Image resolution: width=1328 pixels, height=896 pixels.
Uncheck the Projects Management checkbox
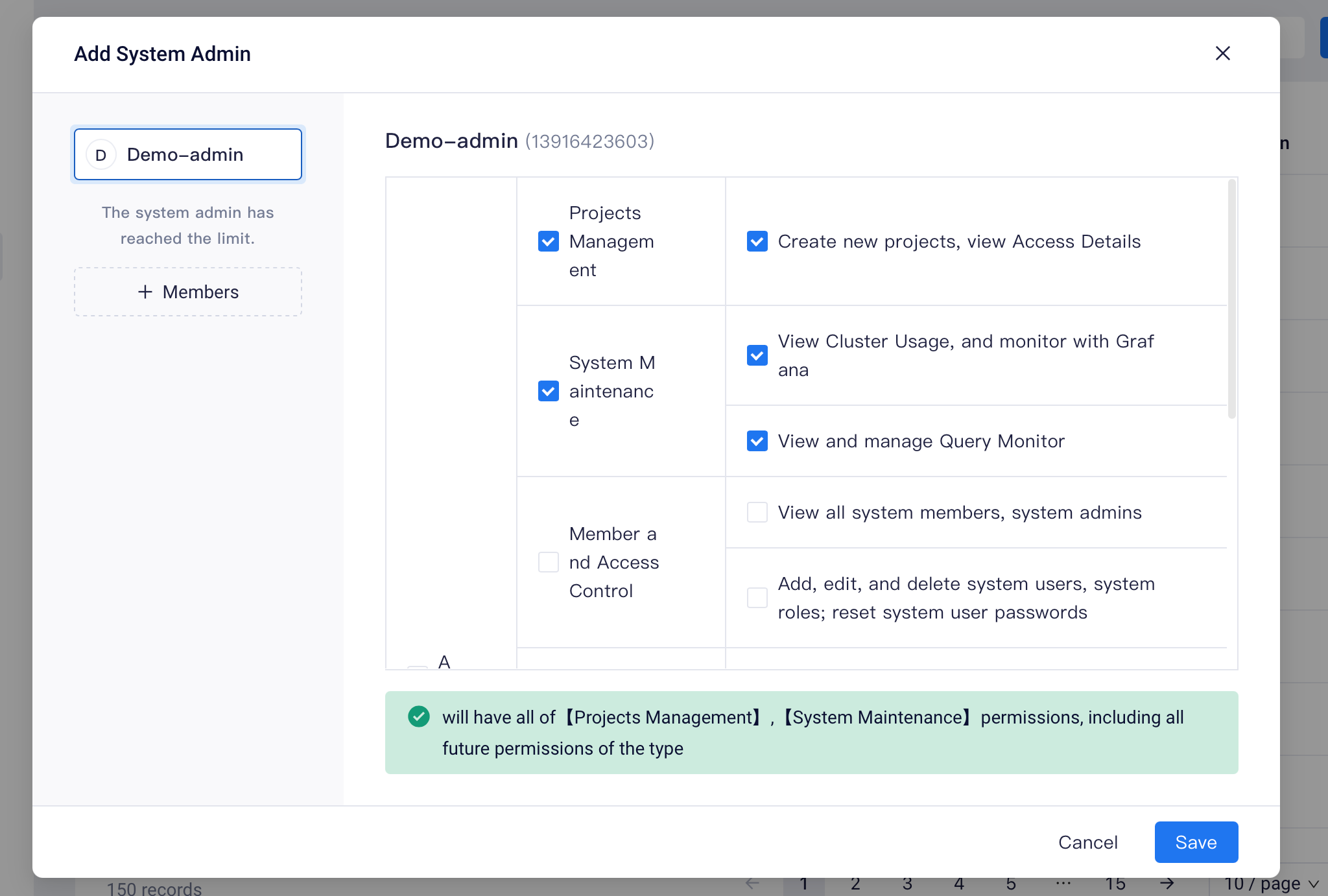tap(548, 241)
